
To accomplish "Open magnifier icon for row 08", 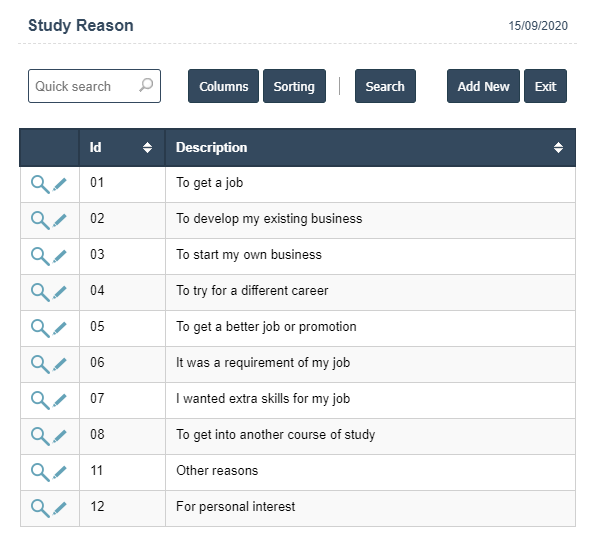I will coord(39,436).
